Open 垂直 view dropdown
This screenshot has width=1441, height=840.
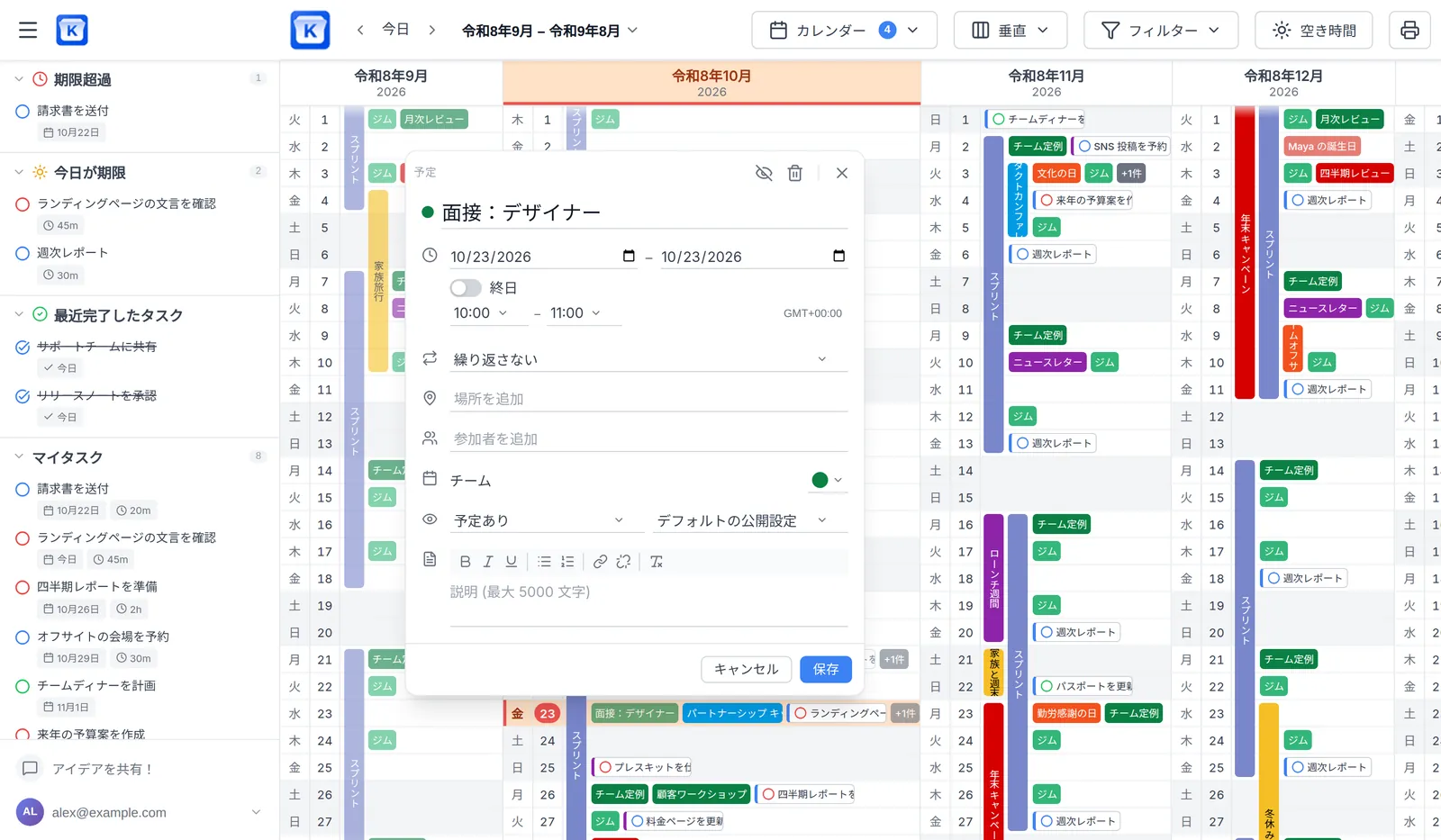pyautogui.click(x=1011, y=31)
